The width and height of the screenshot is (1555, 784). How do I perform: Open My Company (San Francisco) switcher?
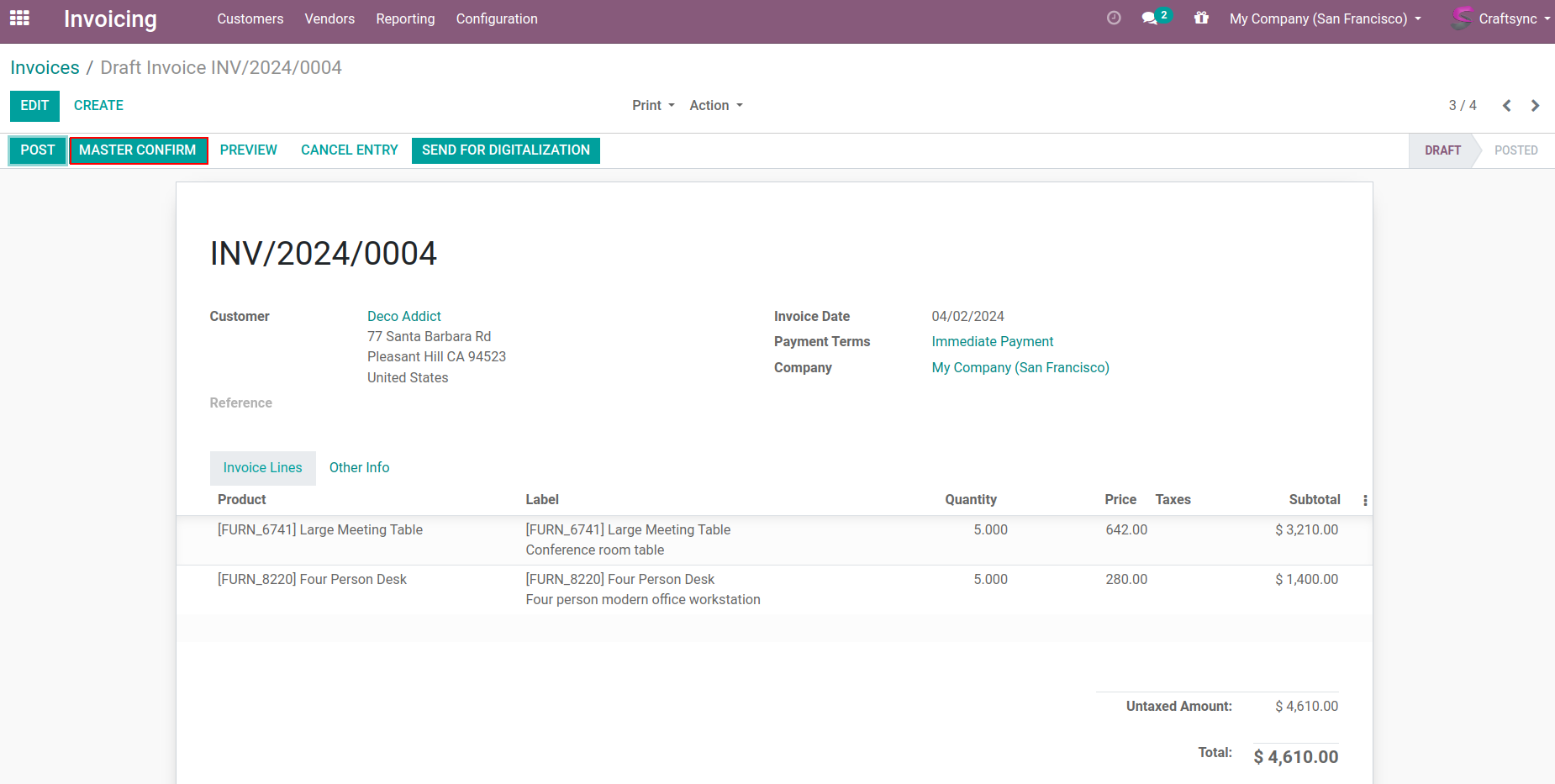tap(1325, 18)
